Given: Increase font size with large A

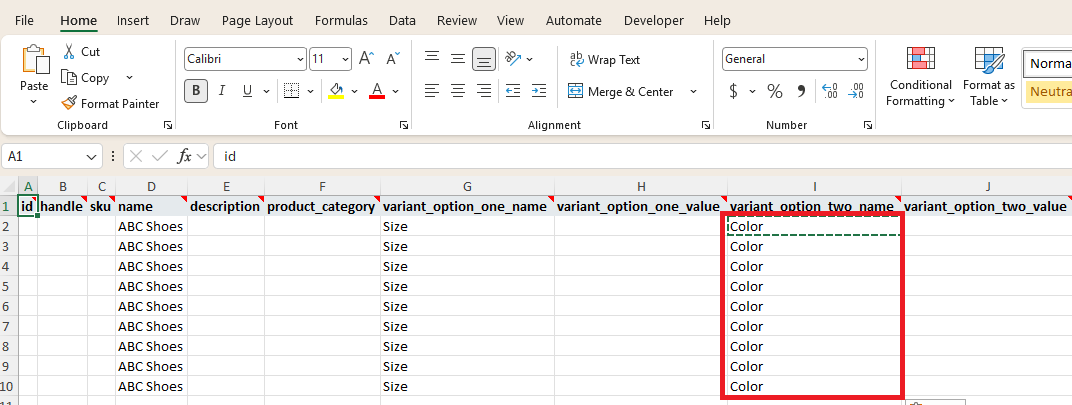Looking at the screenshot, I should click(366, 58).
